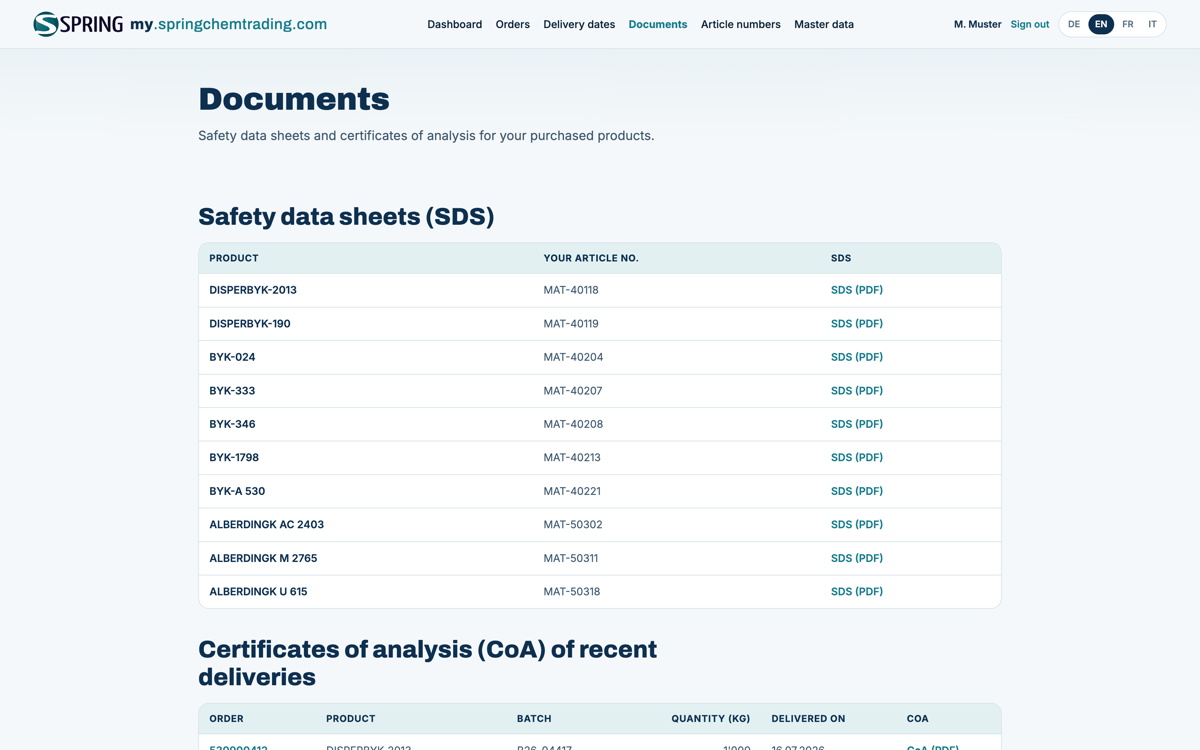Click article number MAT-40119
Screen dimensions: 1200x750
tap(571, 324)
